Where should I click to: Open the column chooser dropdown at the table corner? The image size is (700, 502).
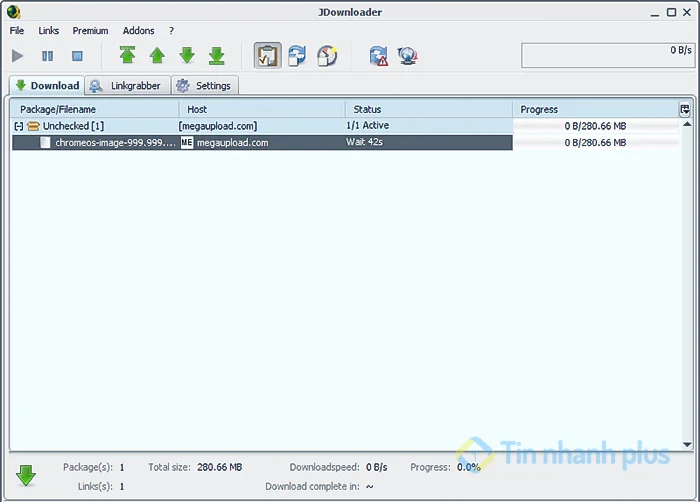tap(685, 109)
